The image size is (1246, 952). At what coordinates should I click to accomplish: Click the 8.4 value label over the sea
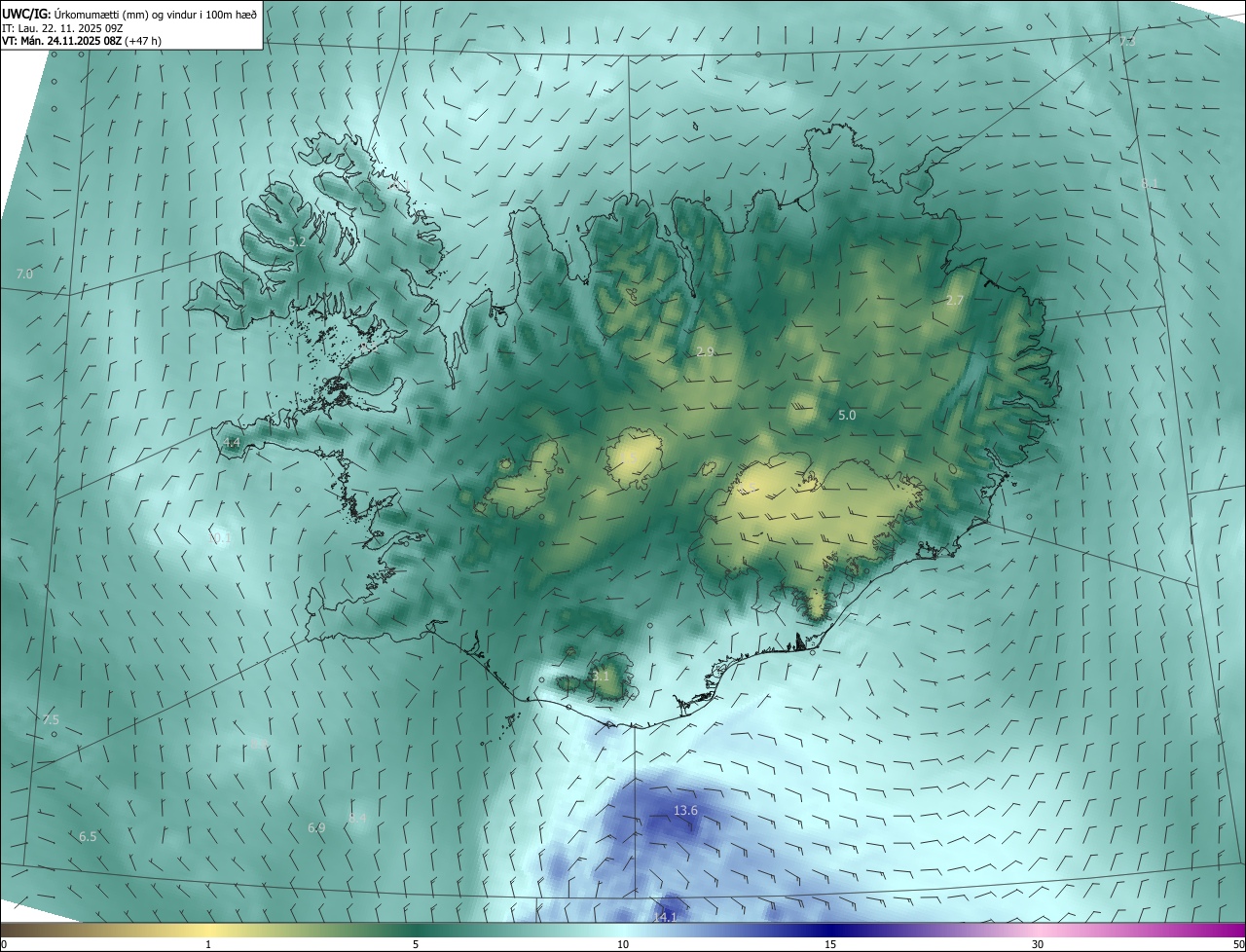(357, 819)
